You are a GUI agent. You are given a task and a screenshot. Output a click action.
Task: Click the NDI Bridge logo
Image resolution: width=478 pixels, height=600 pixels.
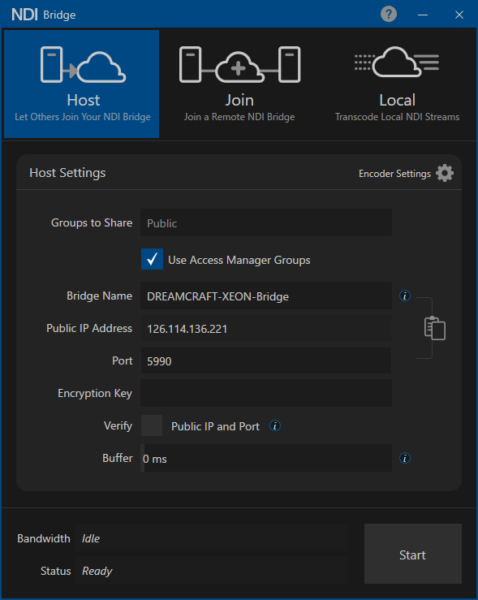(x=44, y=15)
